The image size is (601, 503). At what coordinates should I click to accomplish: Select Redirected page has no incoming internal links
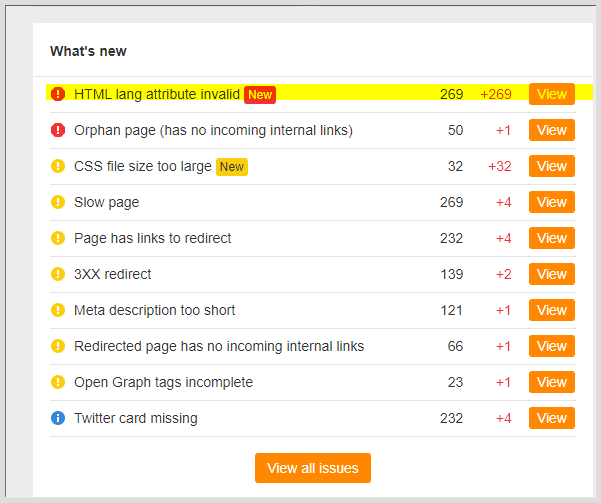pyautogui.click(x=219, y=346)
